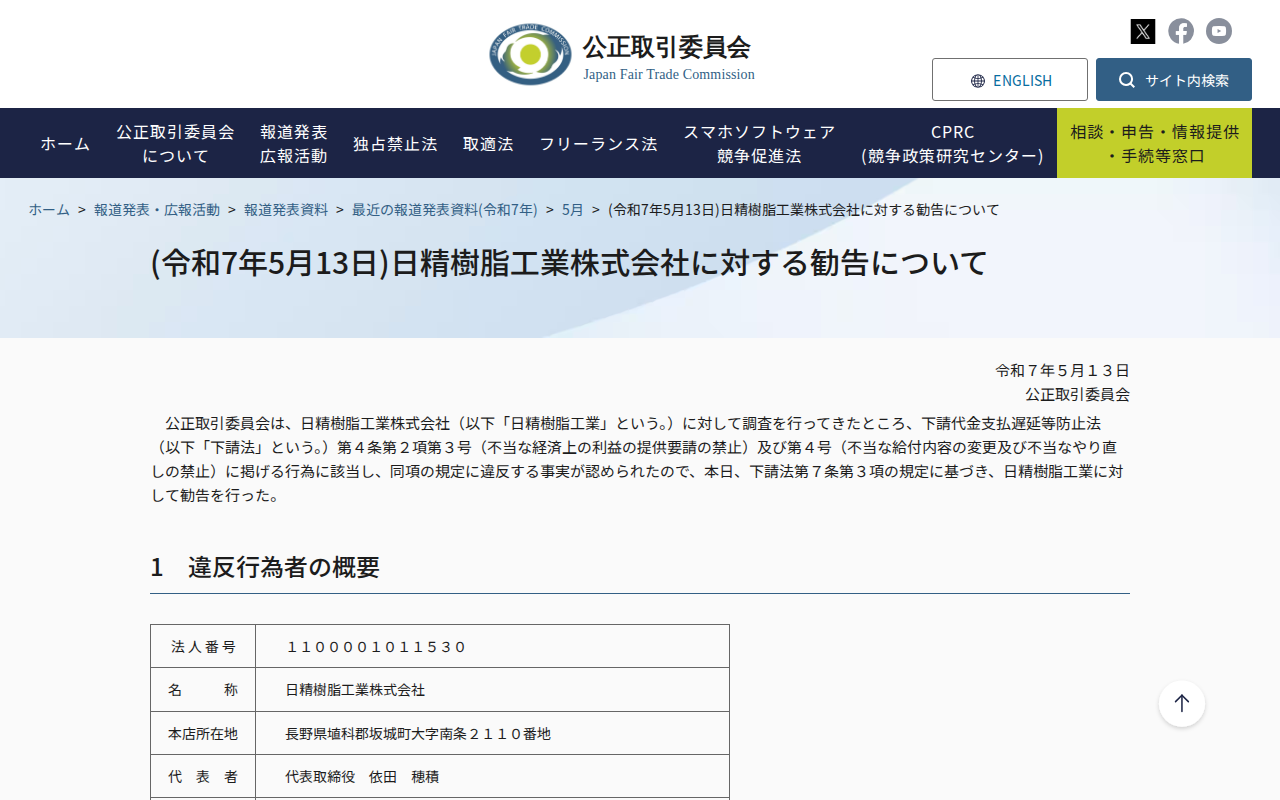The height and width of the screenshot is (800, 1280).
Task: Click address cell 長野県埴科郡坂城町大字南条２１１０番地
Action: click(492, 734)
